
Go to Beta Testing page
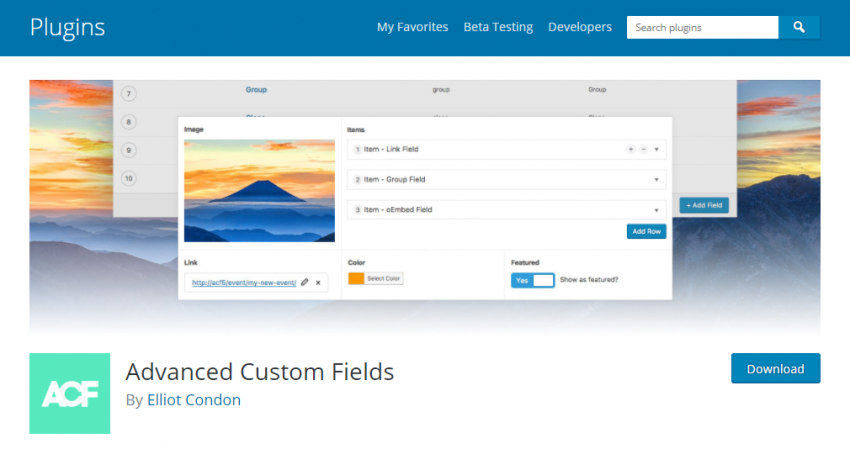point(498,28)
